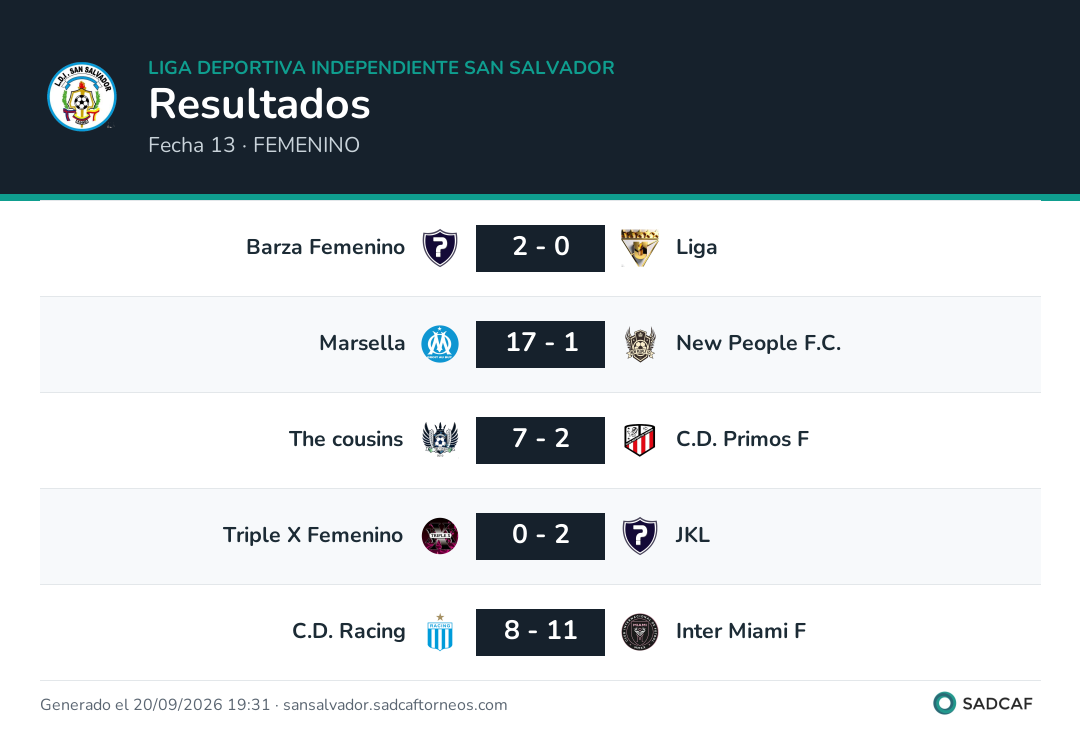The image size is (1080, 756).
Task: Click the C.D. Primos F striped shield
Action: pos(640,440)
